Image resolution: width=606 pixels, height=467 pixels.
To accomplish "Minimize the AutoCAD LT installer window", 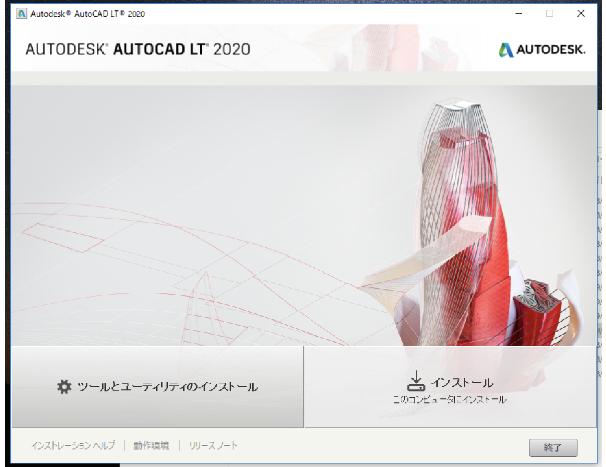I will (x=519, y=14).
